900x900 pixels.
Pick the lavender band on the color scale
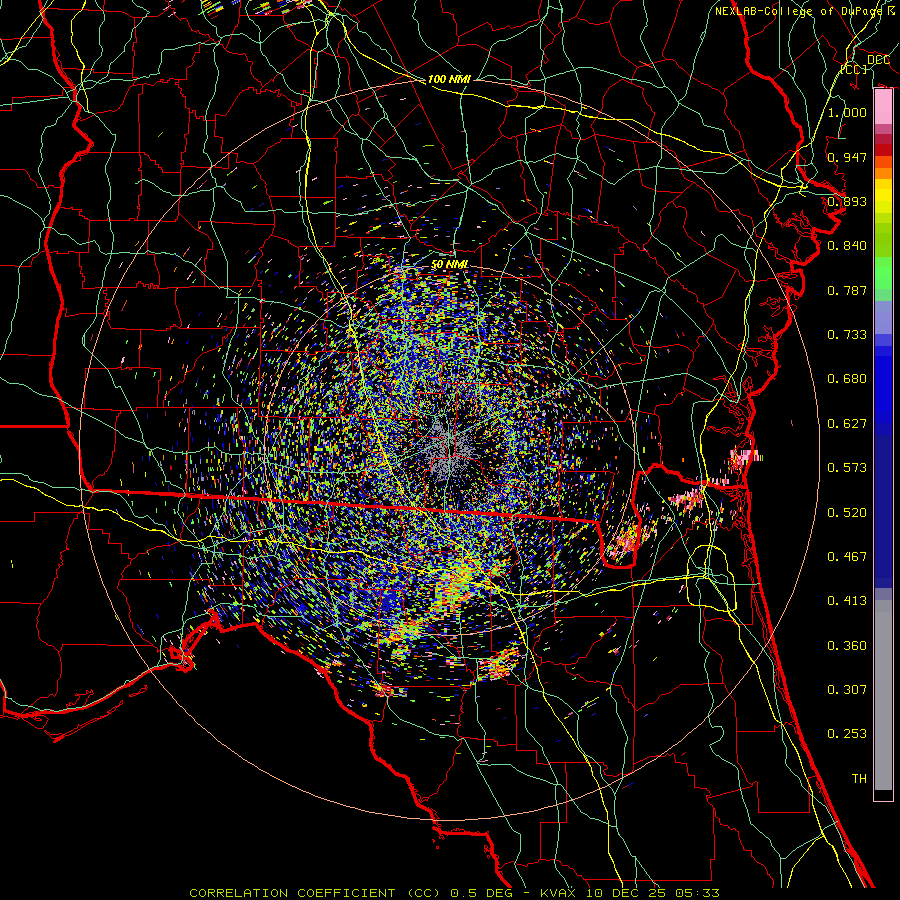(x=883, y=317)
